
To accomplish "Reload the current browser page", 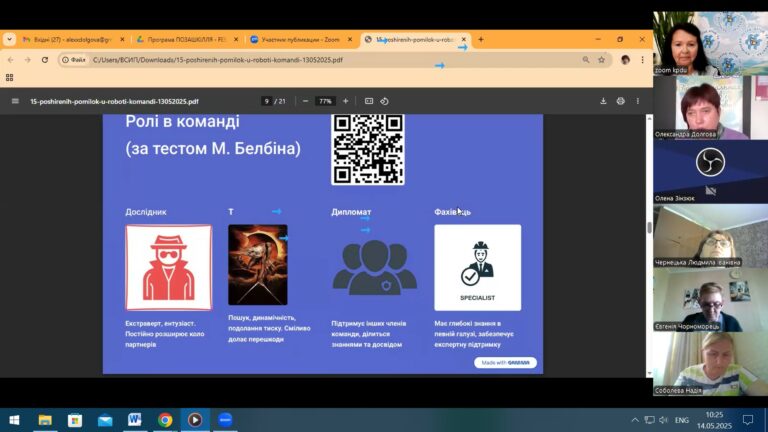I will click(45, 60).
